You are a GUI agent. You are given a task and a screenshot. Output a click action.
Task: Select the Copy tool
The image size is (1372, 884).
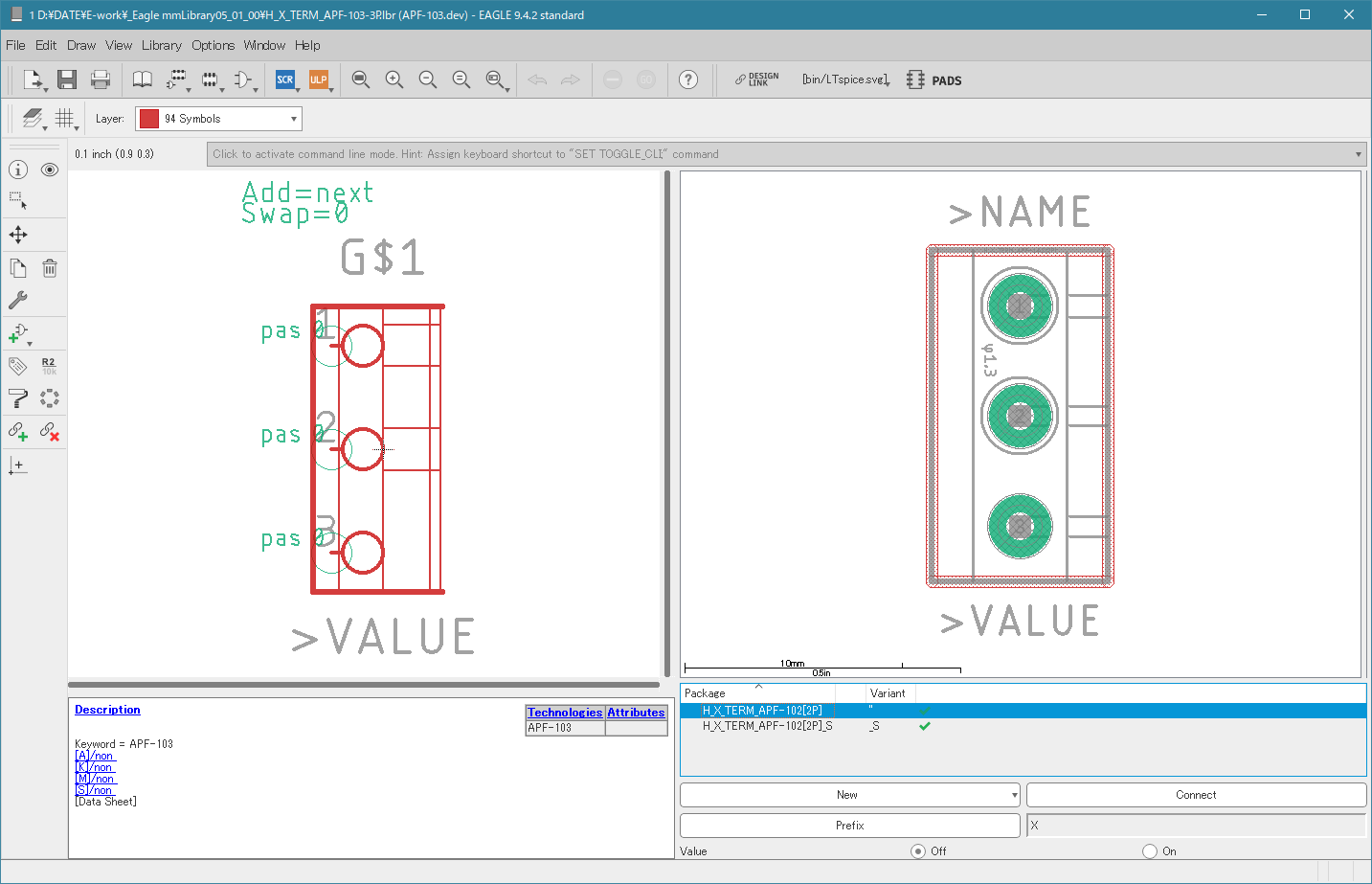click(18, 268)
